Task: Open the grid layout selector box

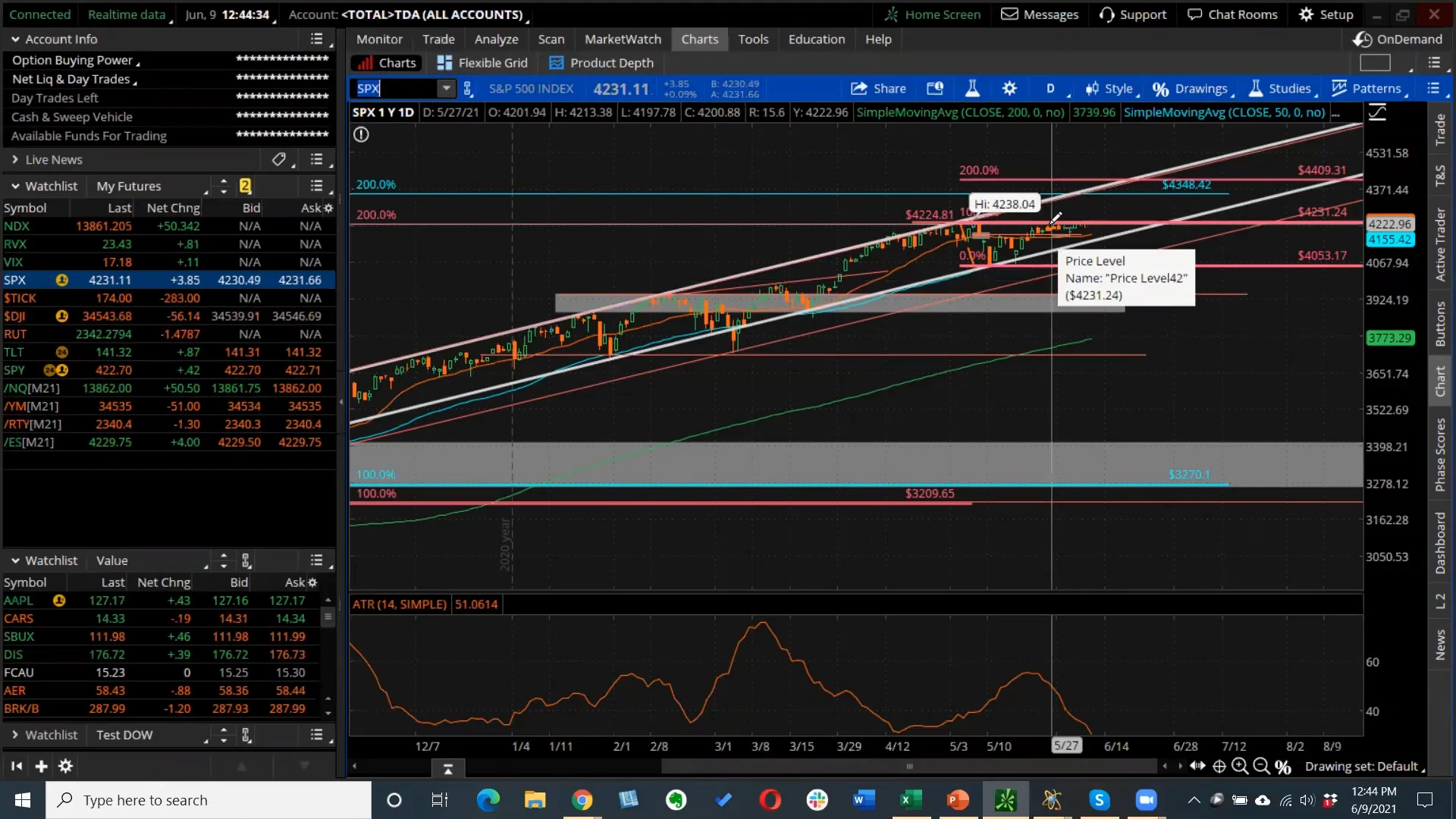Action: point(1375,63)
